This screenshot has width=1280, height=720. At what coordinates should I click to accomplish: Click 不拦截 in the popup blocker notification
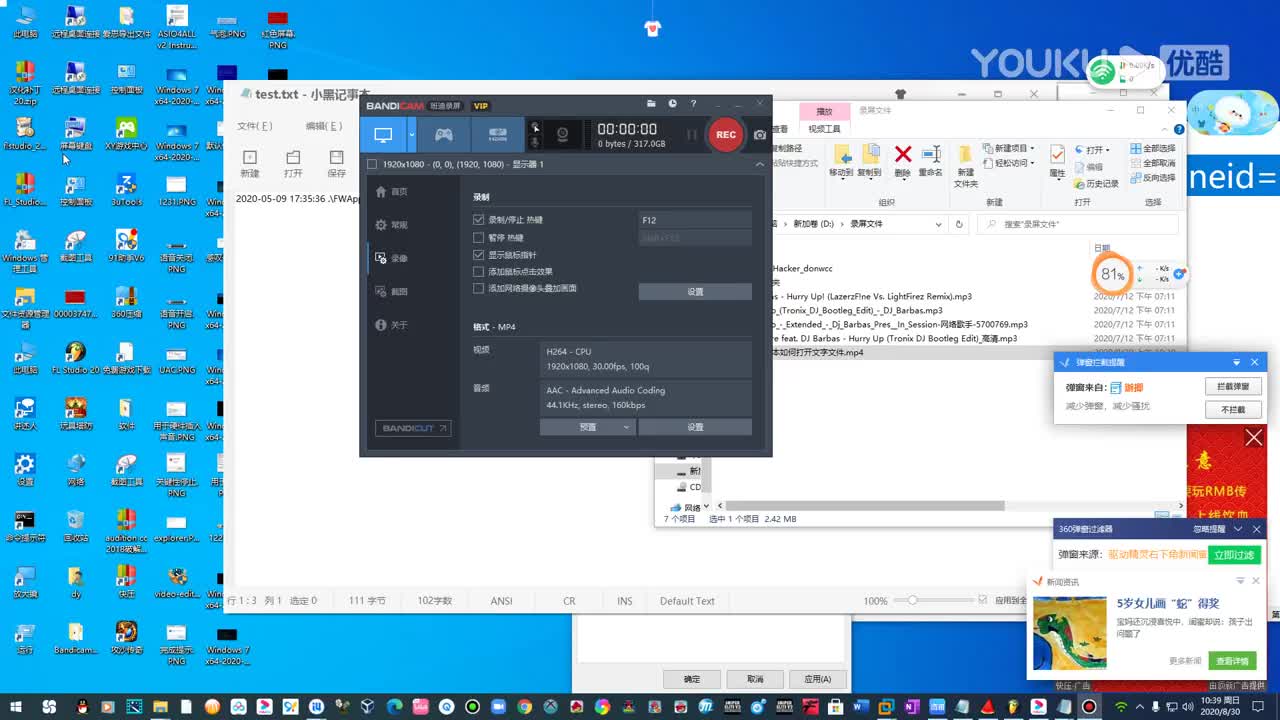coord(1234,408)
